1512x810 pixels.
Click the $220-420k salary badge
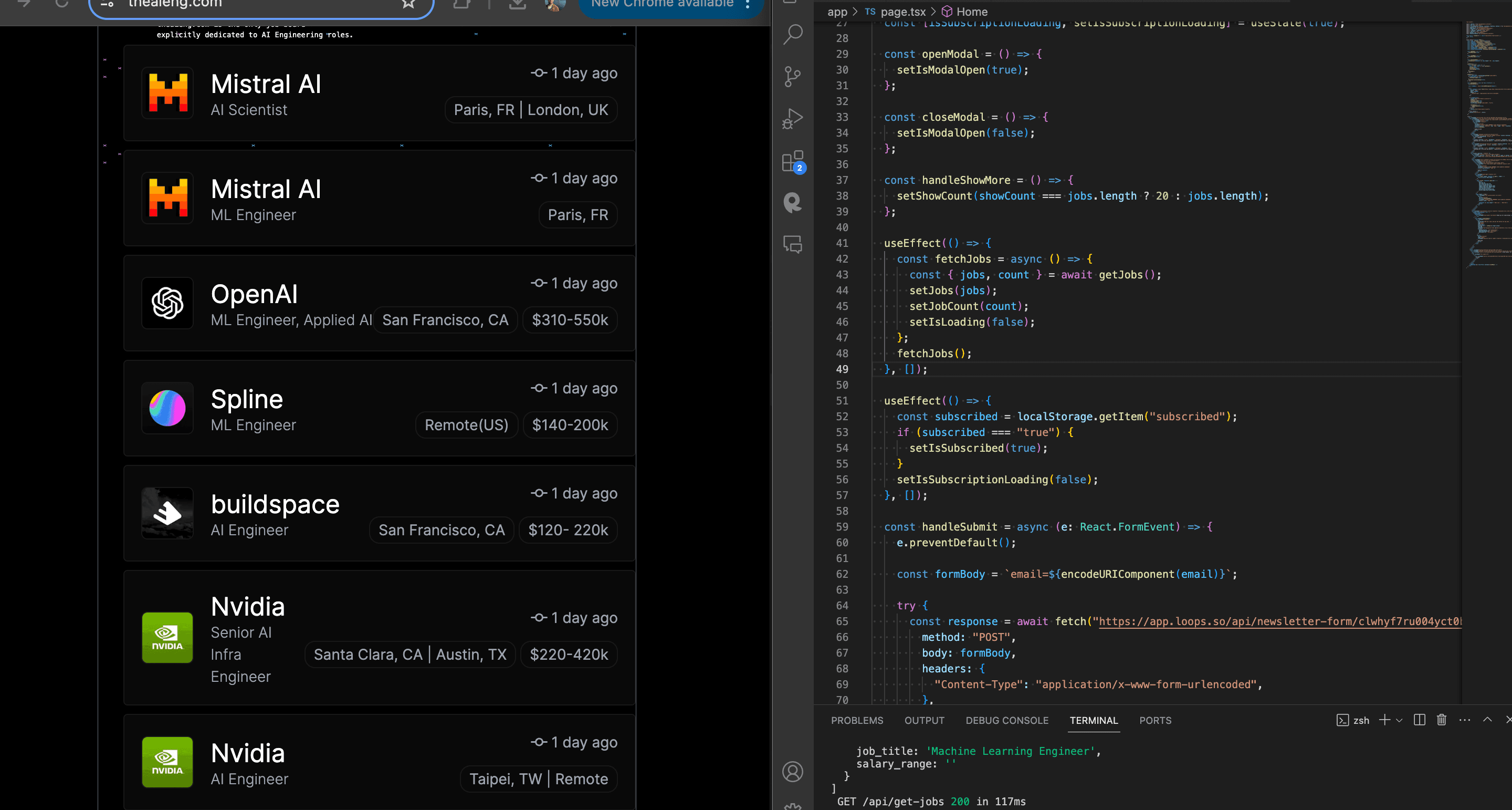(x=569, y=655)
